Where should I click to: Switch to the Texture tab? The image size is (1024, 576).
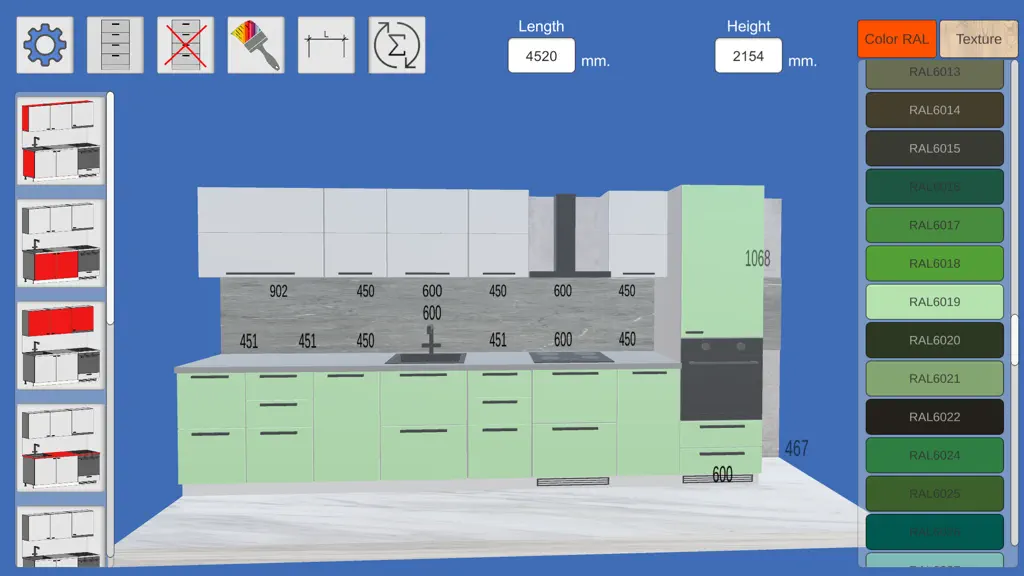(x=978, y=39)
